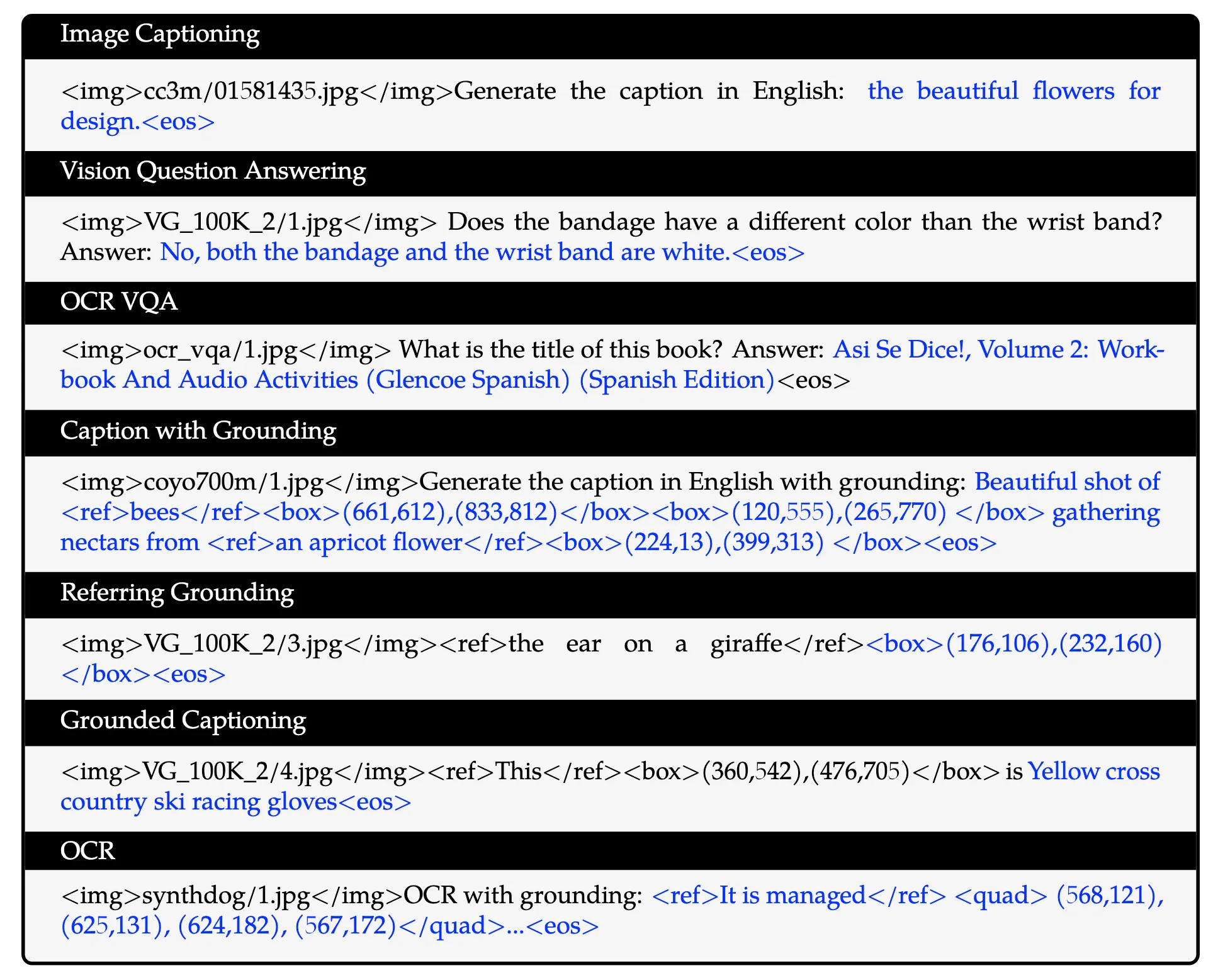Click the OCR VQA section header

pos(118,302)
